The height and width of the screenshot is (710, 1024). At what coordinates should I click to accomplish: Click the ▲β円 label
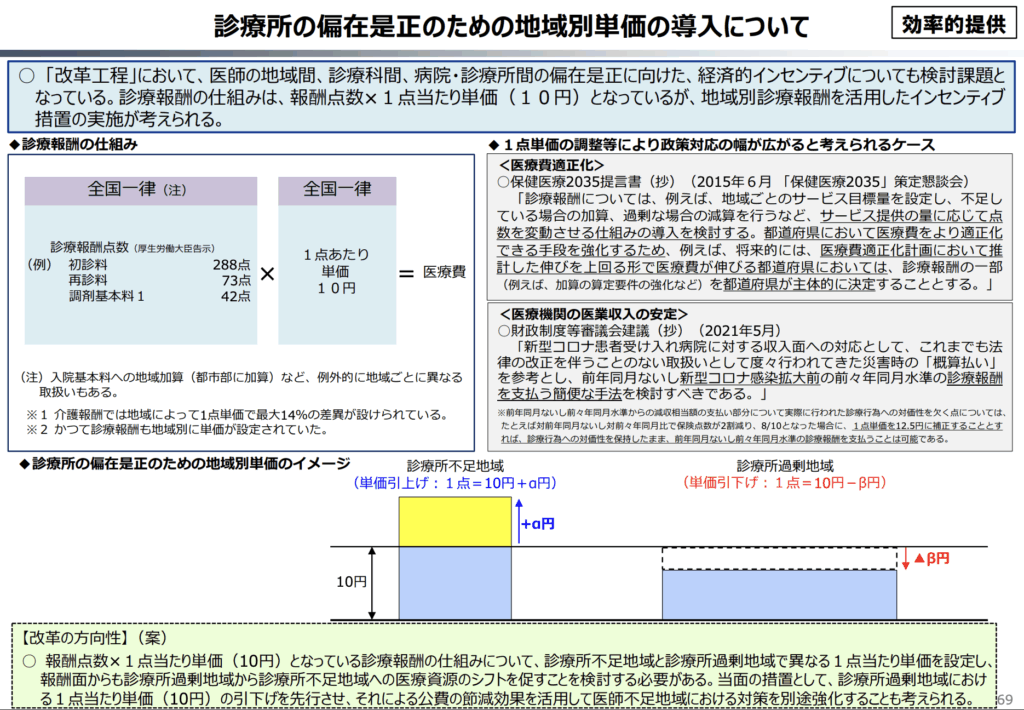[x=931, y=558]
